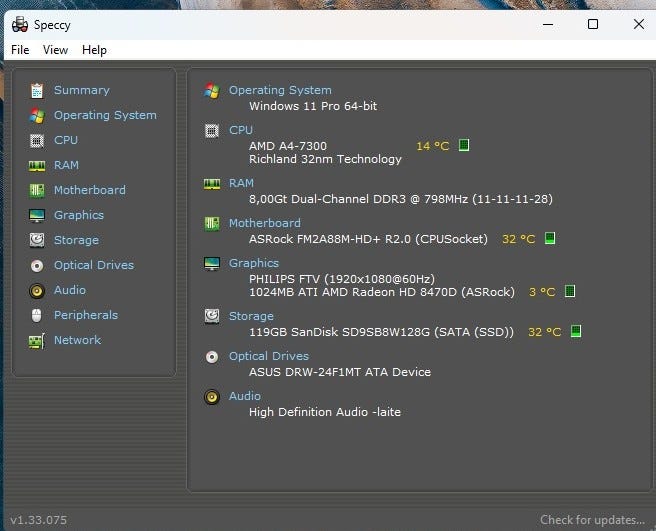Screen dimensions: 656x531
Task: Click Motherboard heading link in summary
Action: click(x=264, y=223)
